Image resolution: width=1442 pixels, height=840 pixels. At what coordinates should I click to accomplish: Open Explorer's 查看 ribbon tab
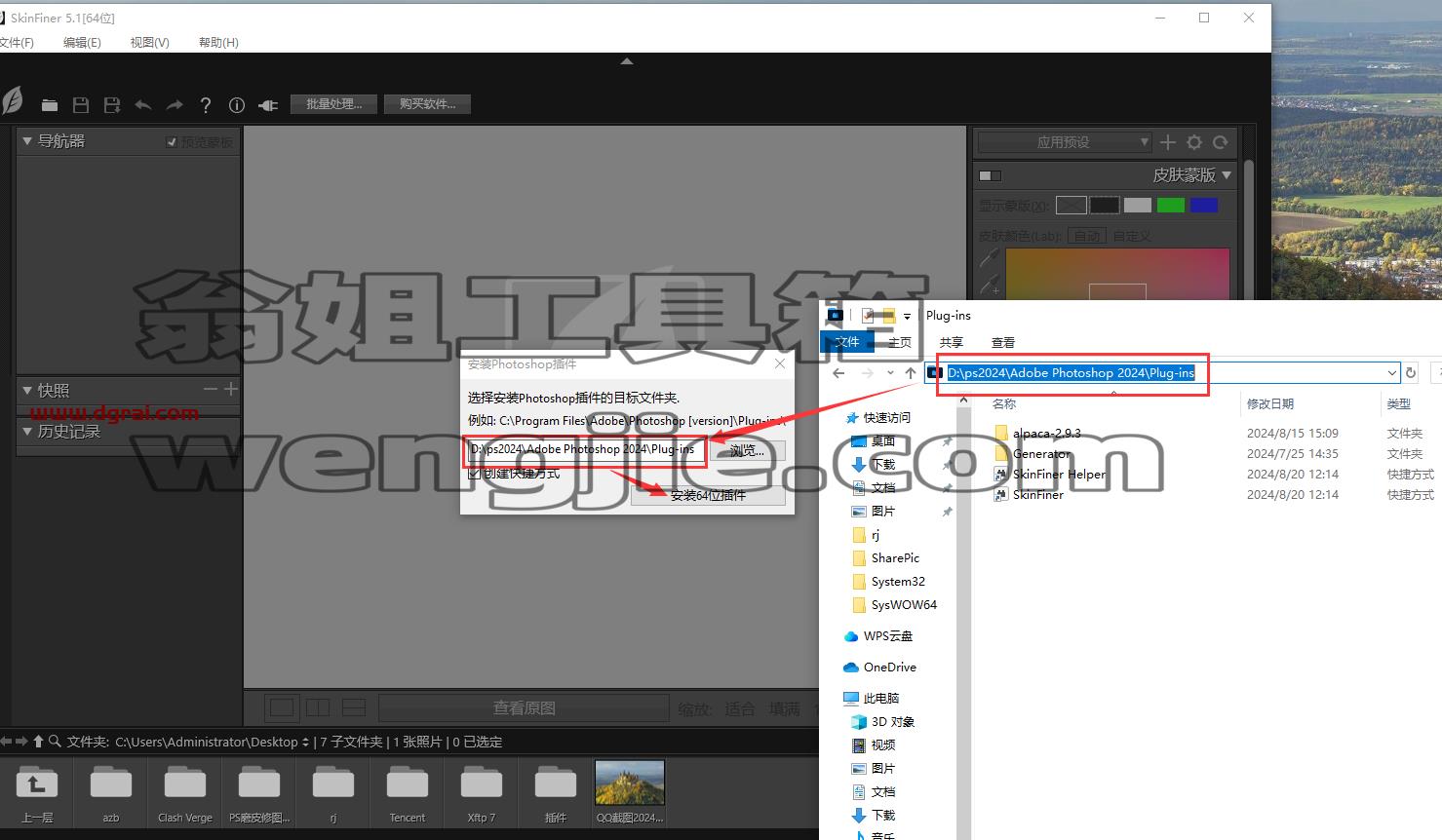[1003, 342]
